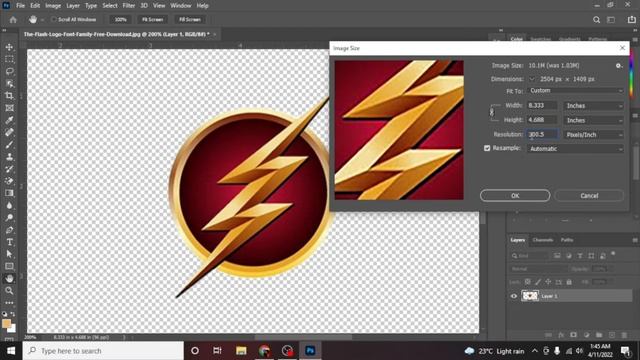Open the Width units dropdown
Image resolution: width=640 pixels, height=360 pixels.
(594, 106)
